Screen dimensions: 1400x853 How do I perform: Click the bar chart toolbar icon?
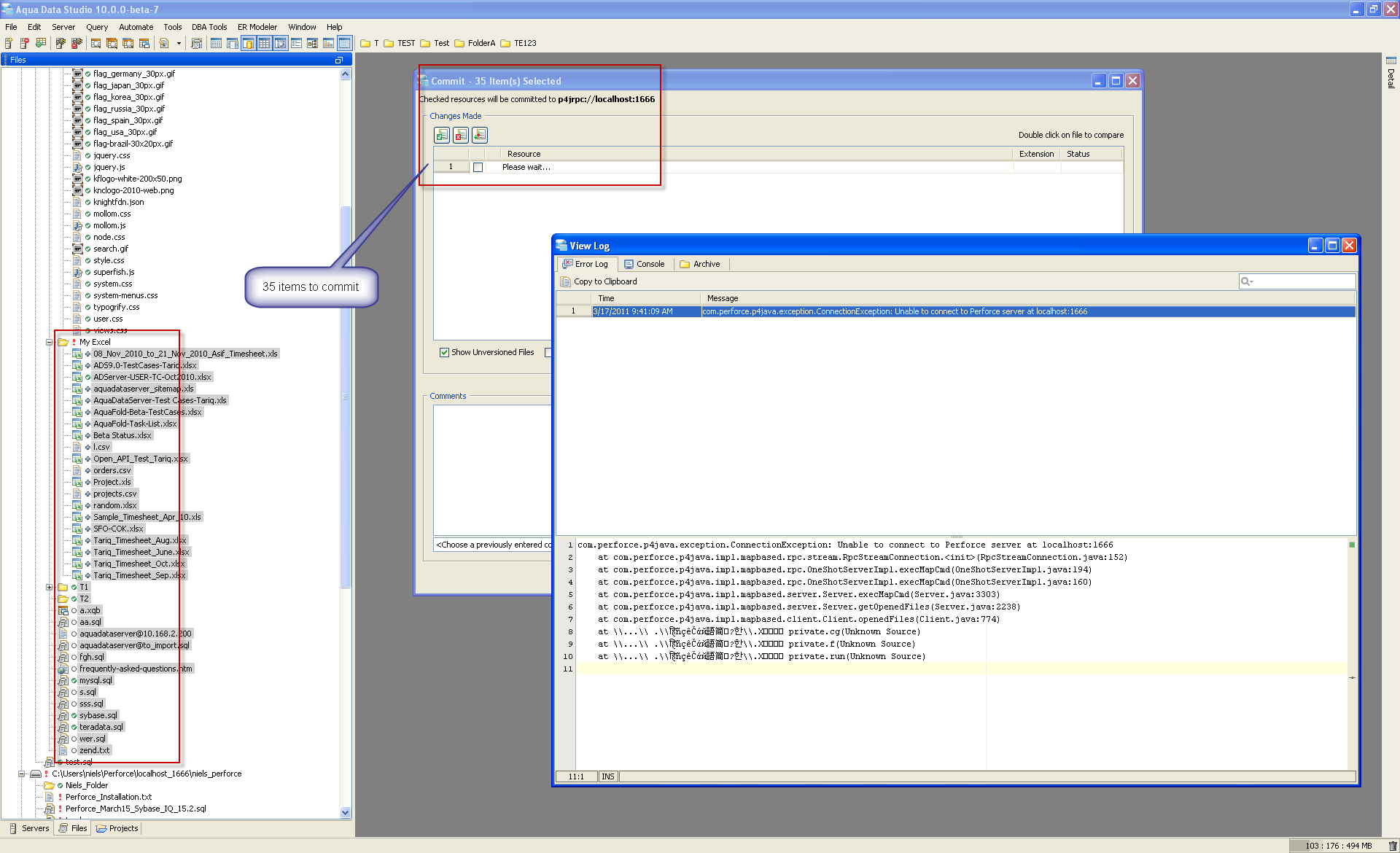(x=328, y=43)
